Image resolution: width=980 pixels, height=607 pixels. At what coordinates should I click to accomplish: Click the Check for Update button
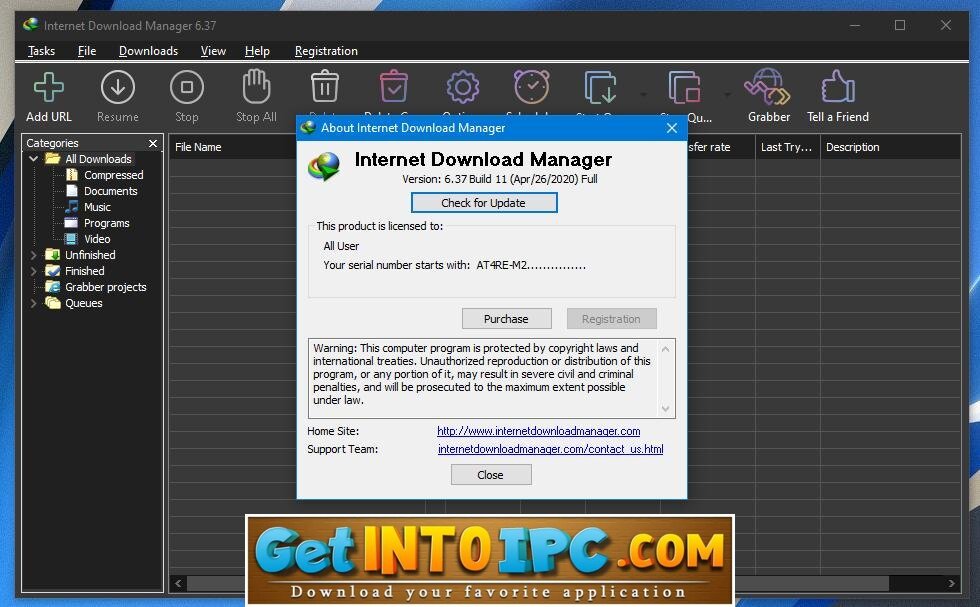pyautogui.click(x=484, y=203)
